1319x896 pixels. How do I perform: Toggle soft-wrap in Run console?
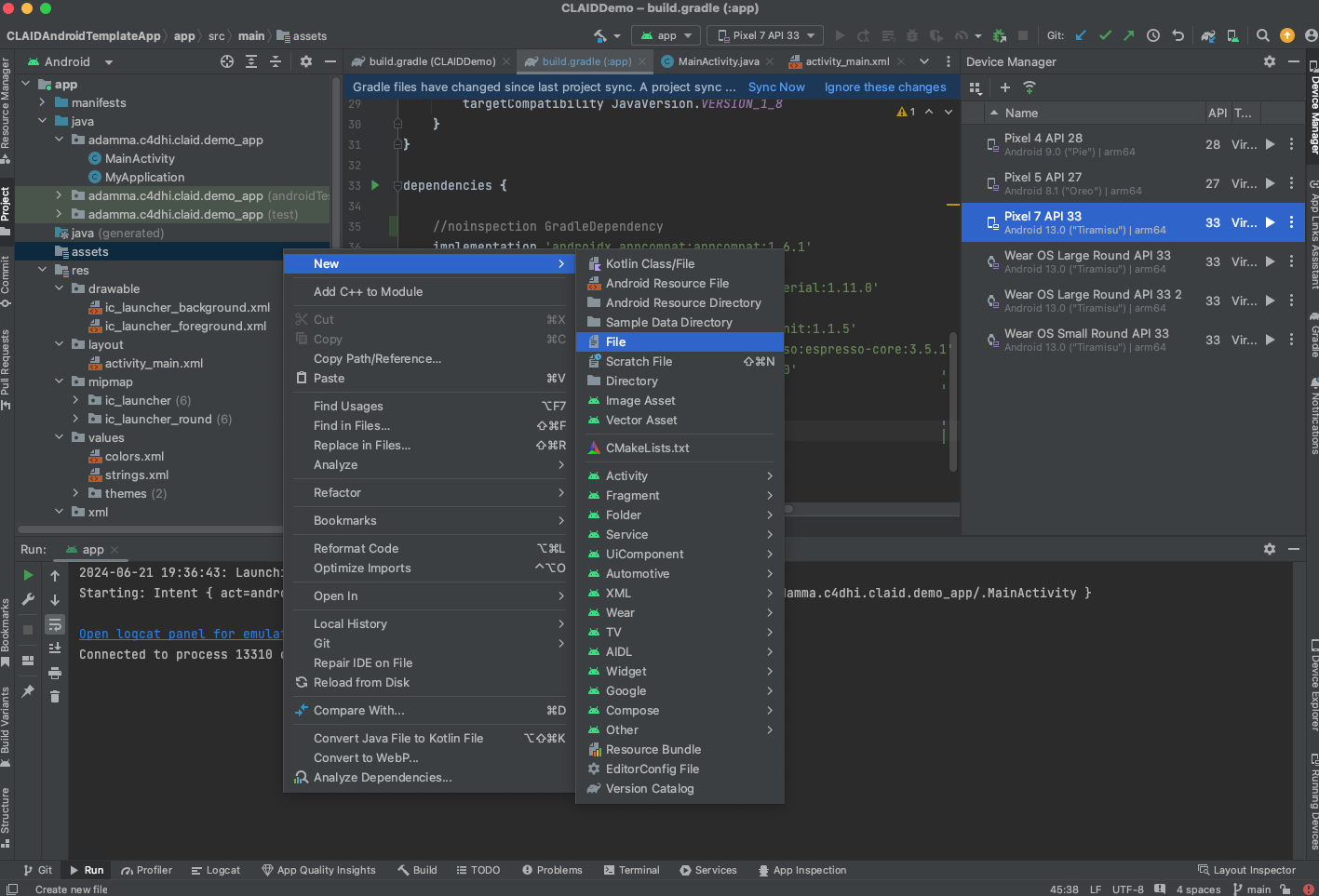tap(55, 624)
